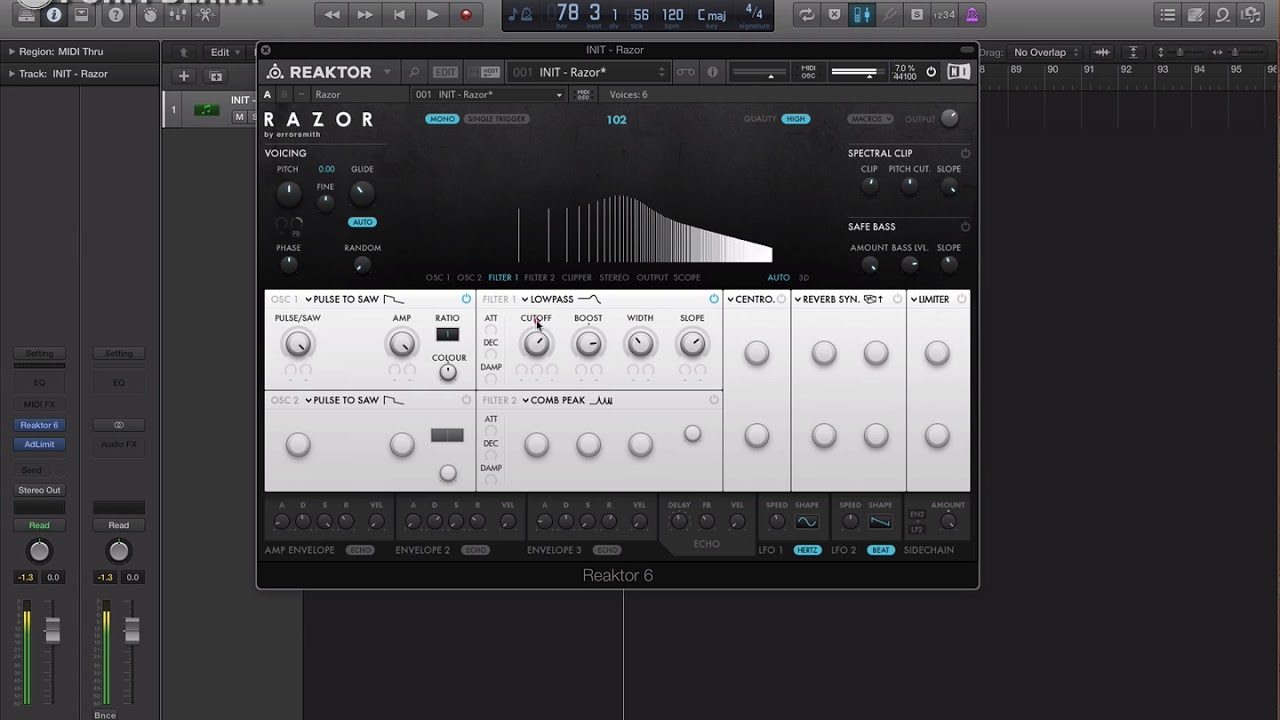The height and width of the screenshot is (720, 1280).
Task: Click the HERTZ button for LFO 1
Action: [x=807, y=550]
